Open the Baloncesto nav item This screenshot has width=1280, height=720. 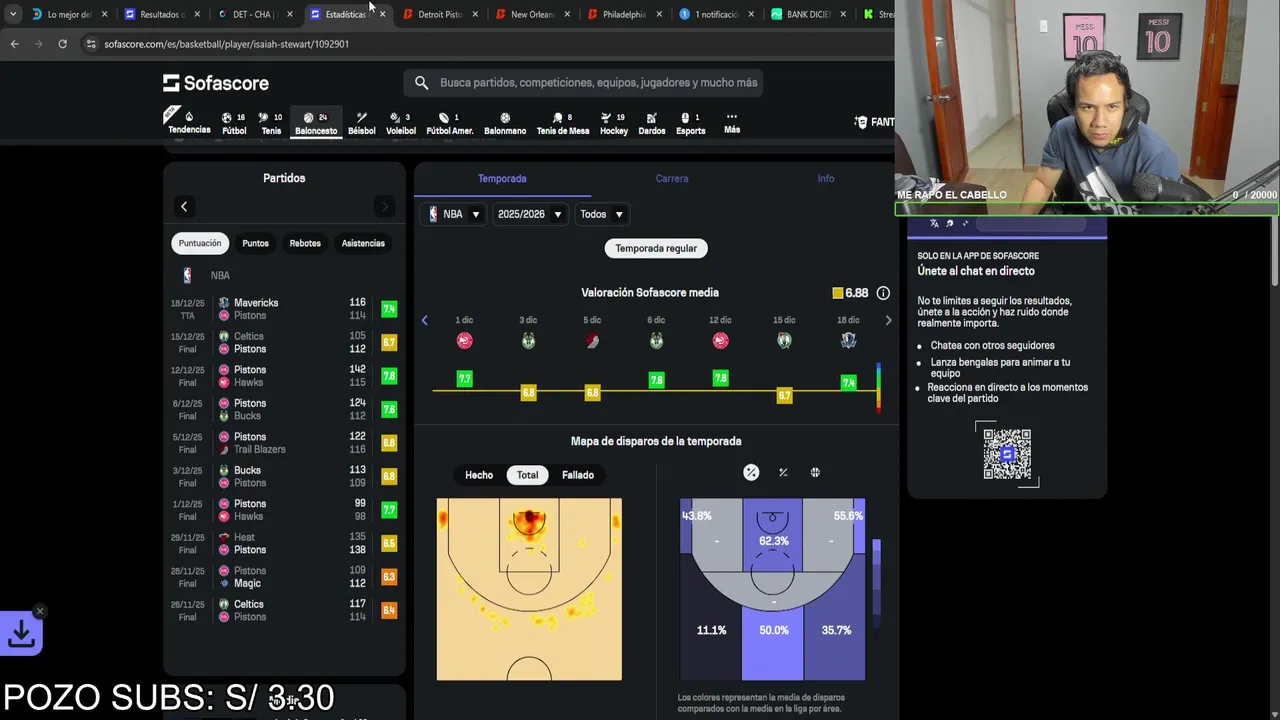(316, 123)
